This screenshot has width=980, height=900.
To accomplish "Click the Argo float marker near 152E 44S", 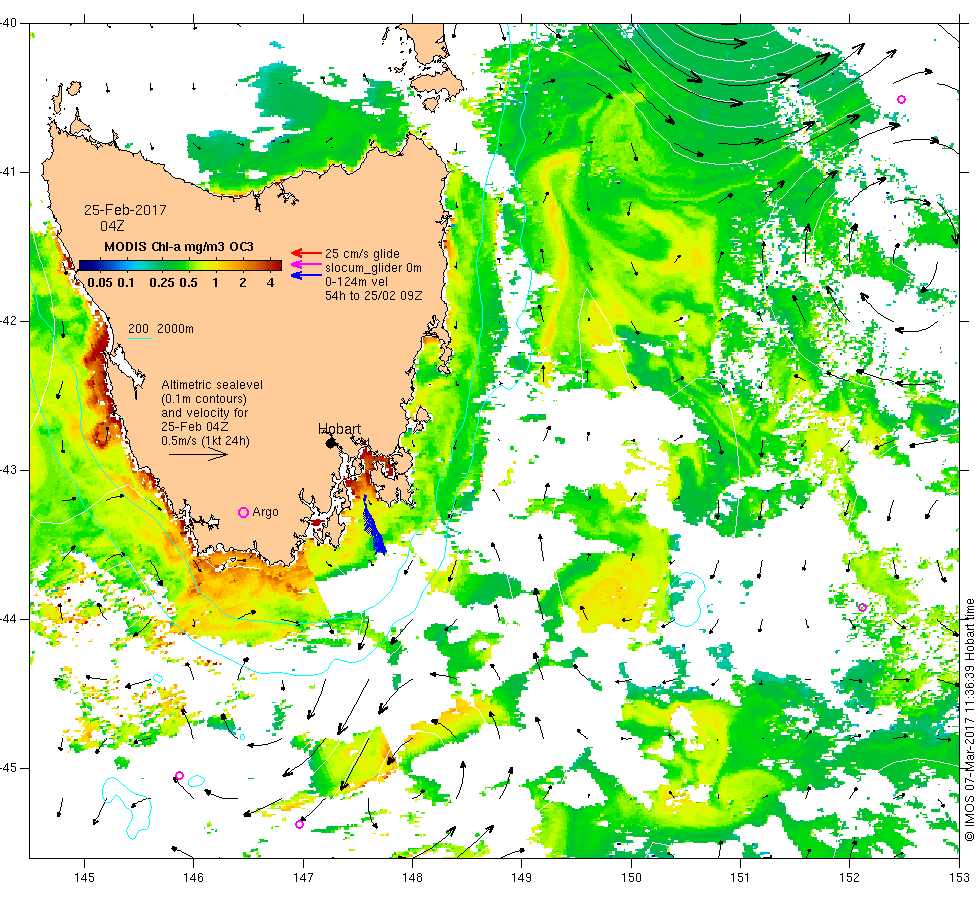I will coord(862,607).
